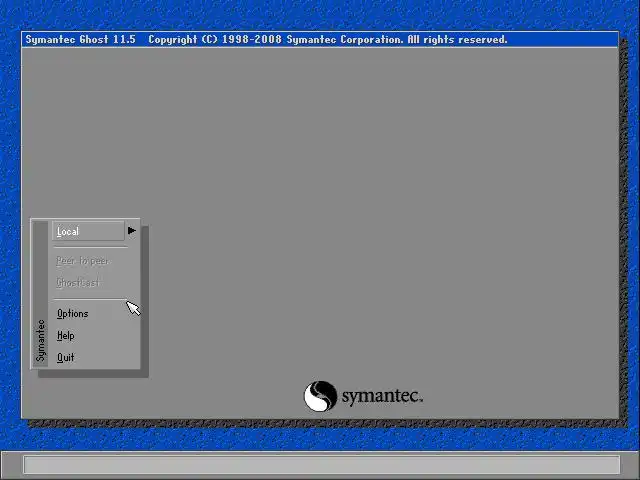Screen dimensions: 640x480
Task: Expand the Local submenu arrow
Action: coord(131,231)
